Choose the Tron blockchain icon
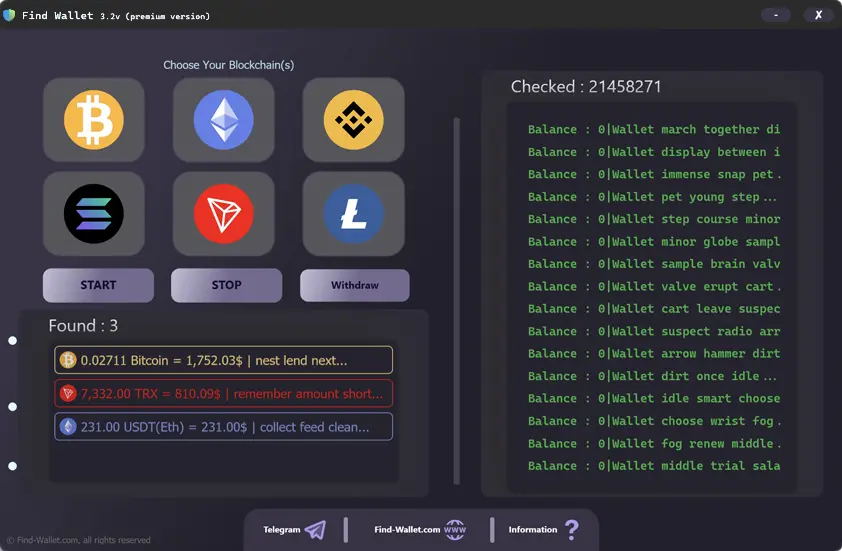Viewport: 842px width, 551px height. pyautogui.click(x=223, y=214)
